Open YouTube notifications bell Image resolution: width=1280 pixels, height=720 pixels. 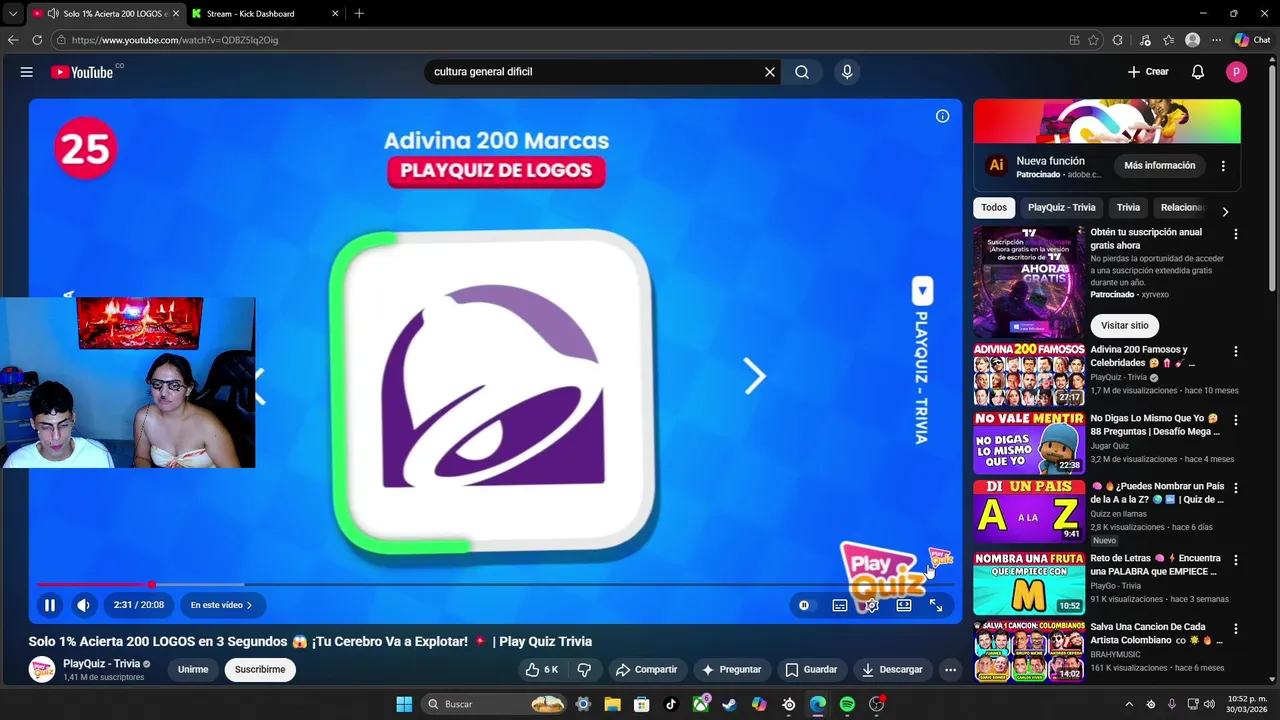(1198, 72)
